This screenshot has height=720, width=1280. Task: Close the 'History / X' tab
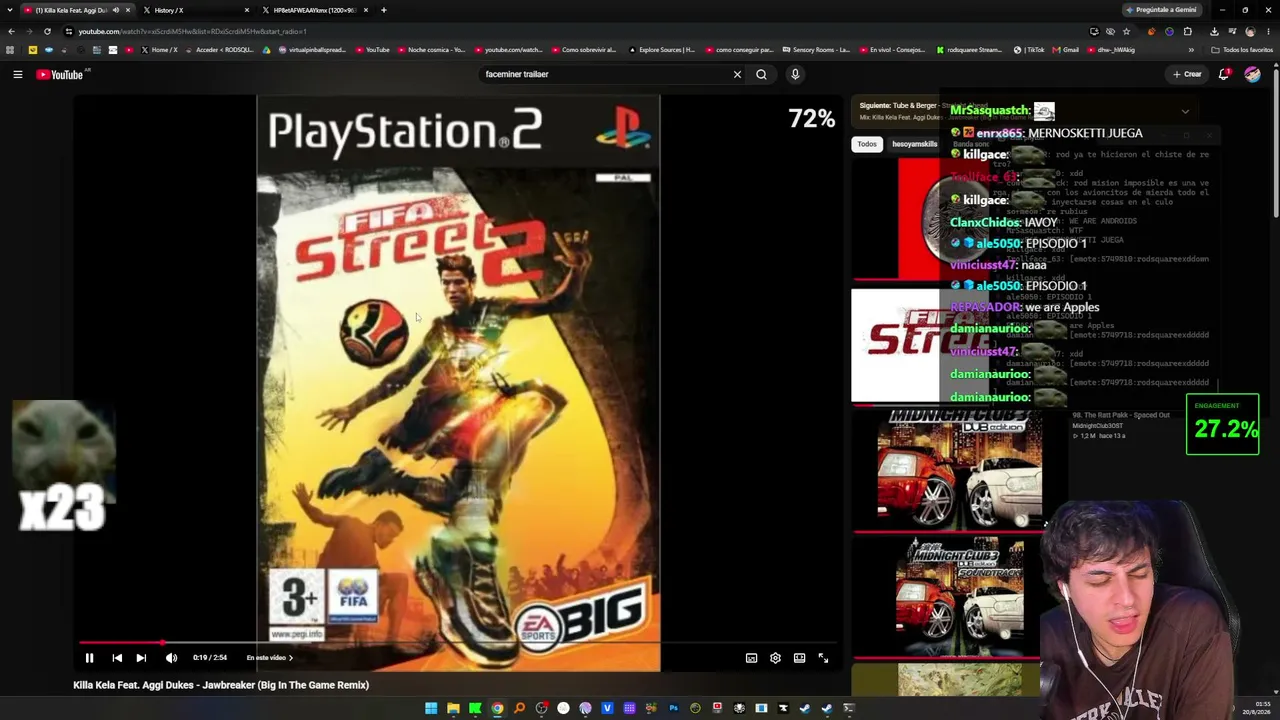pos(247,10)
